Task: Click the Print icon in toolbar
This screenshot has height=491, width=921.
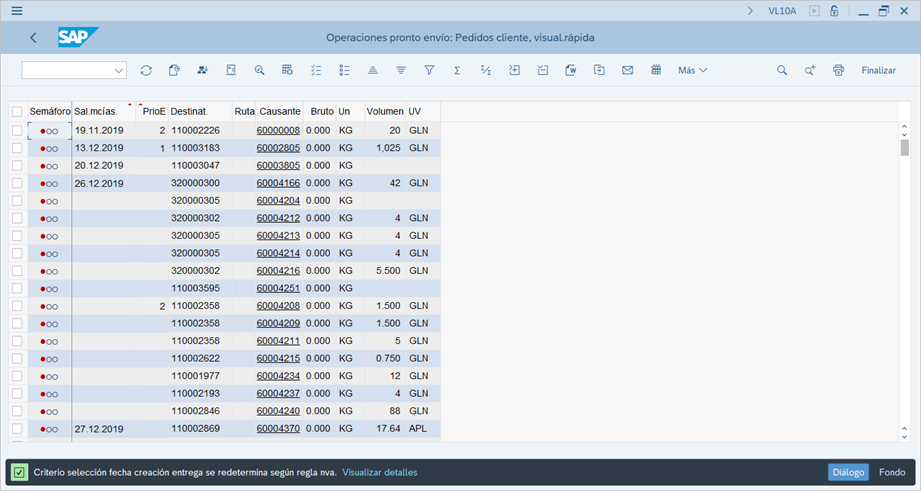Action: tap(838, 71)
